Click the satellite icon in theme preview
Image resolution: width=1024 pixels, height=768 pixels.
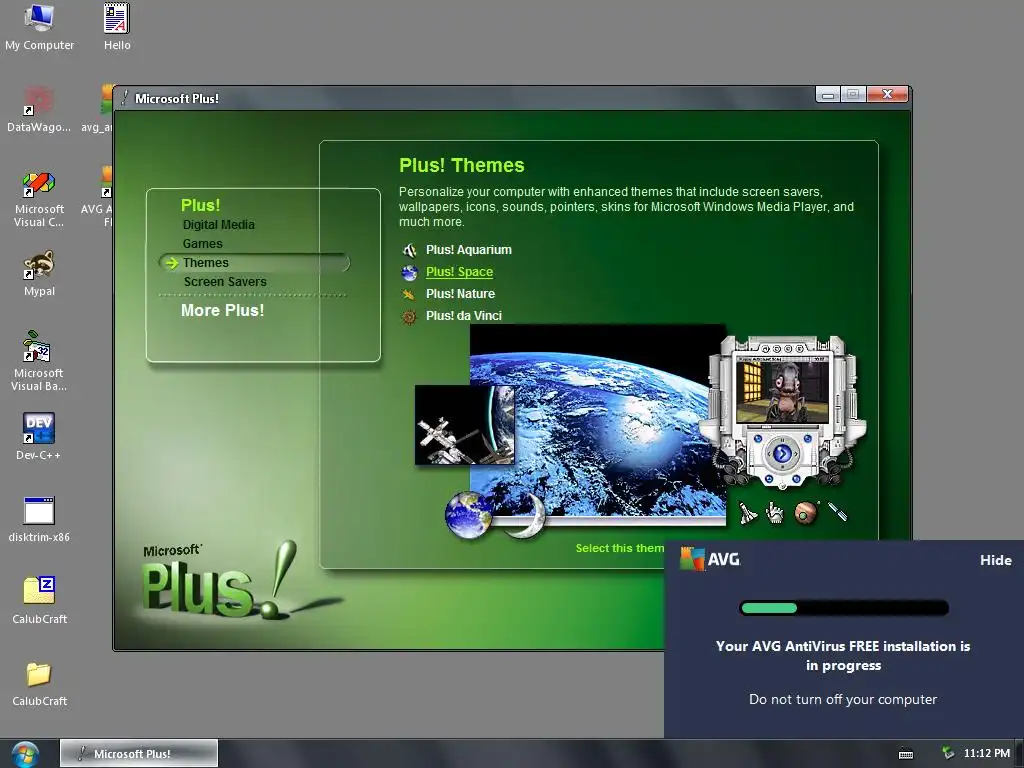[x=838, y=511]
